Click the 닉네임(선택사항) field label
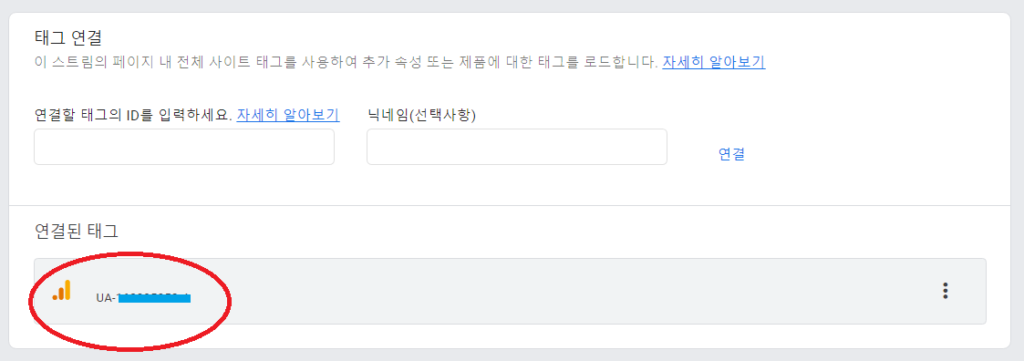This screenshot has width=1024, height=361. [421, 116]
